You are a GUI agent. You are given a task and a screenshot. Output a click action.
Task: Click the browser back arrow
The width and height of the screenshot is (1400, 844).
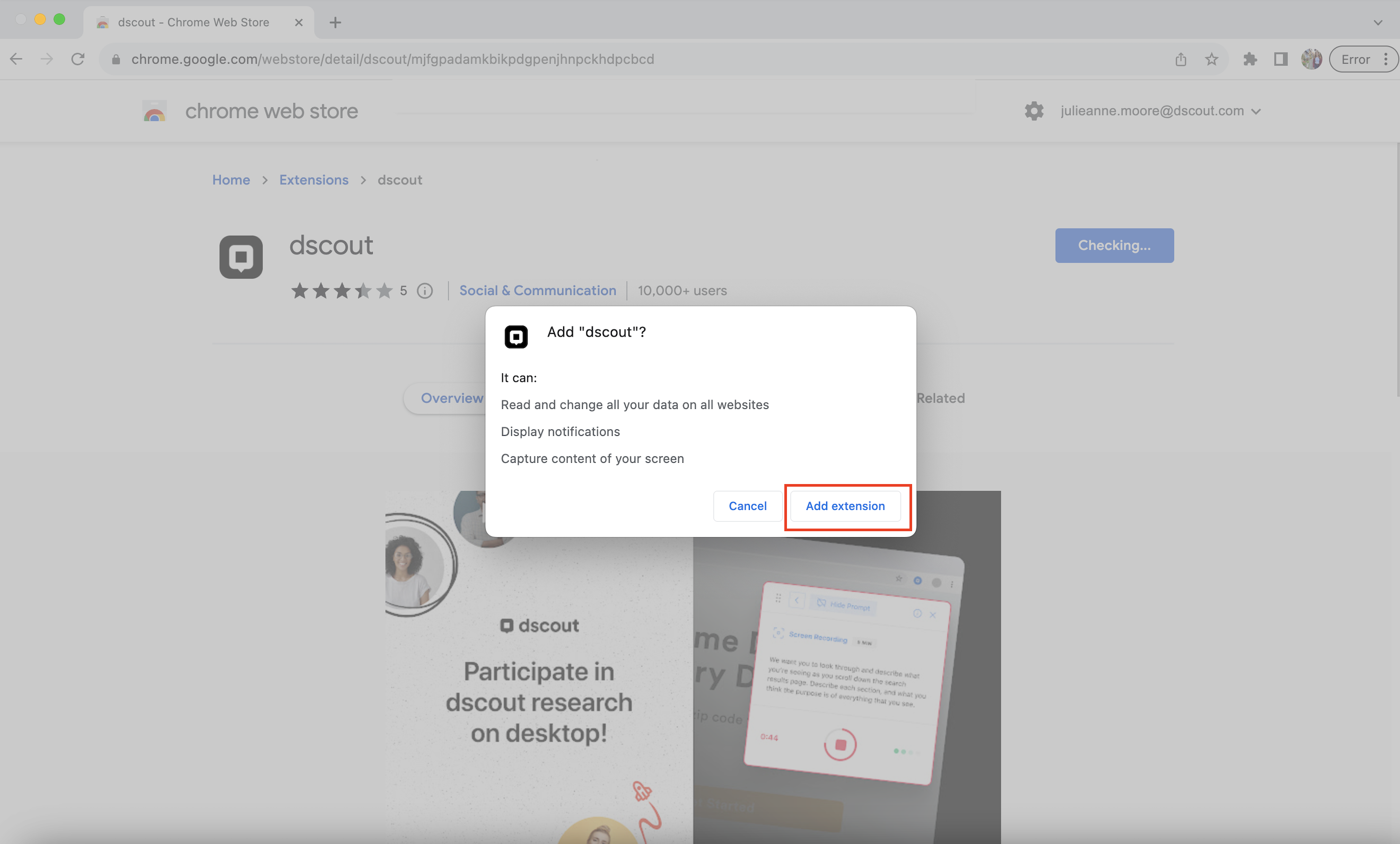(x=16, y=59)
